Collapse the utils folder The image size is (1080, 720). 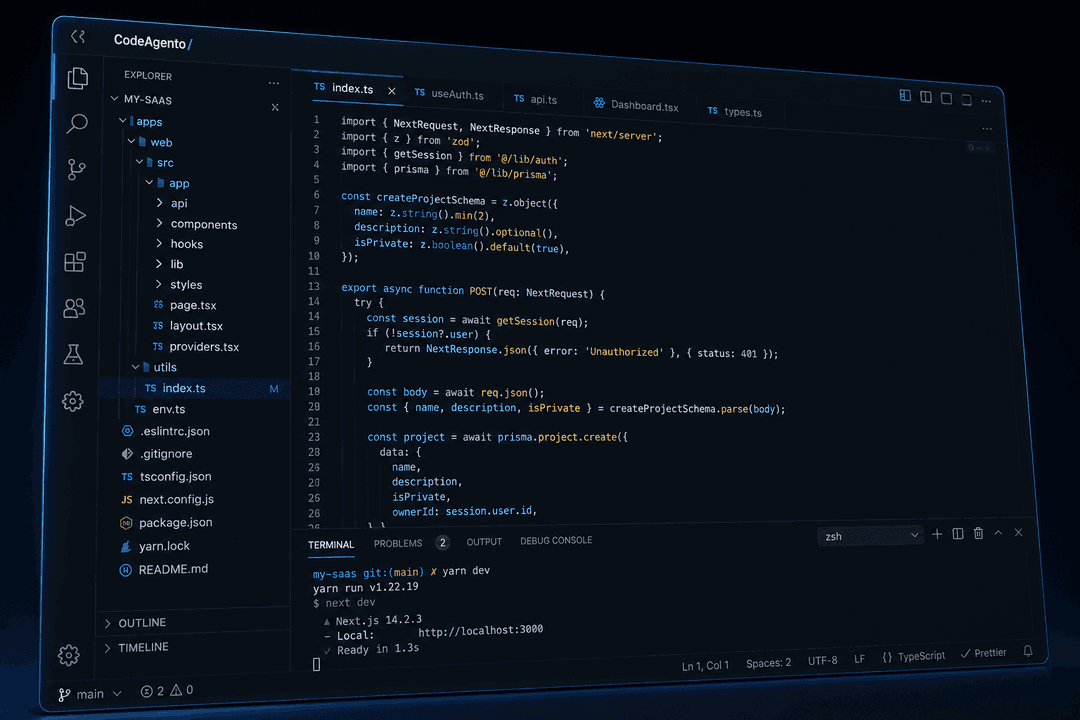(136, 367)
